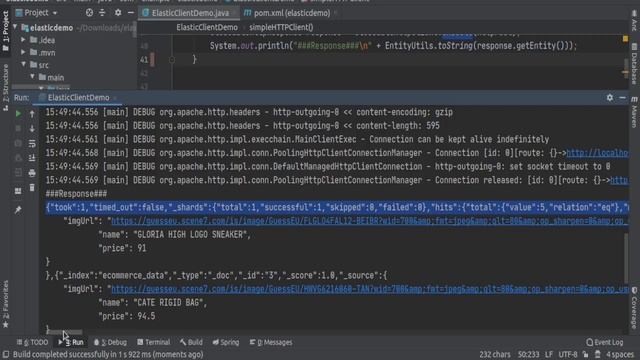Image resolution: width=640 pixels, height=360 pixels.
Task: Change LF line separator setting
Action: coord(549,355)
